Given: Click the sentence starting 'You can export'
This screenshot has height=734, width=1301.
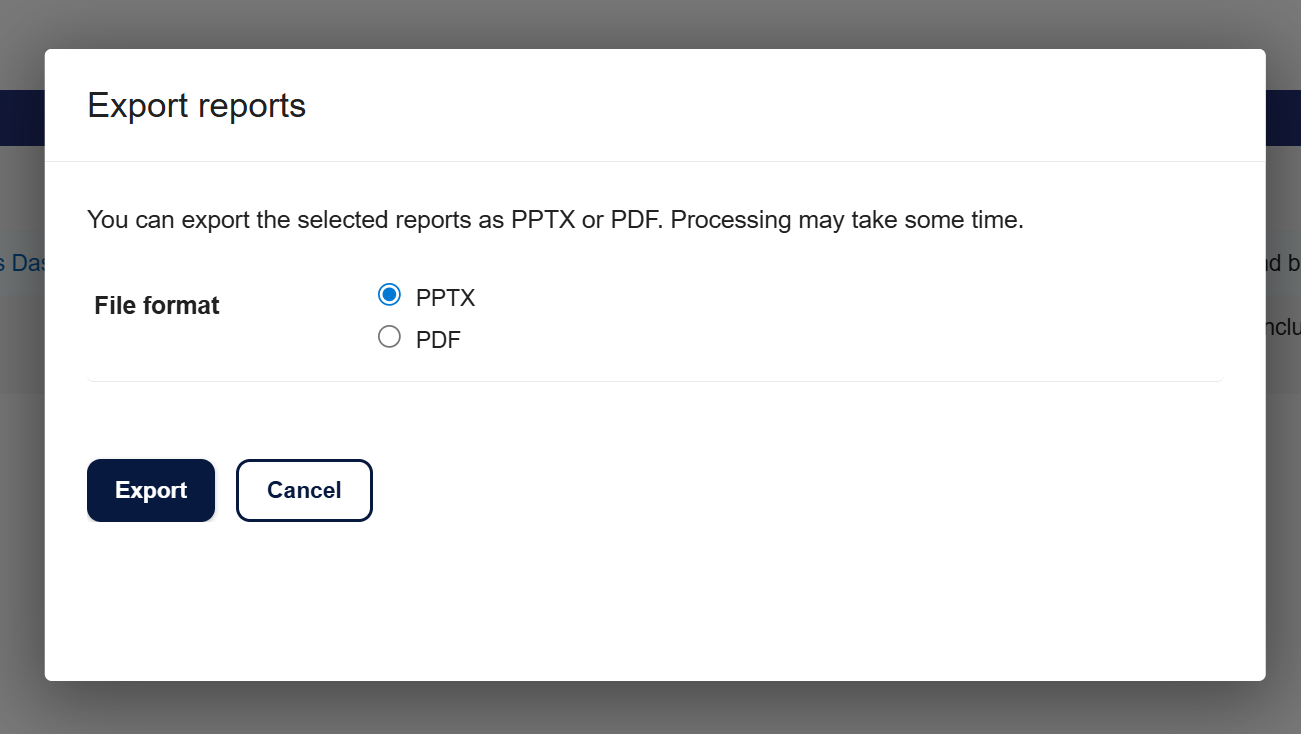Looking at the screenshot, I should (x=375, y=220).
